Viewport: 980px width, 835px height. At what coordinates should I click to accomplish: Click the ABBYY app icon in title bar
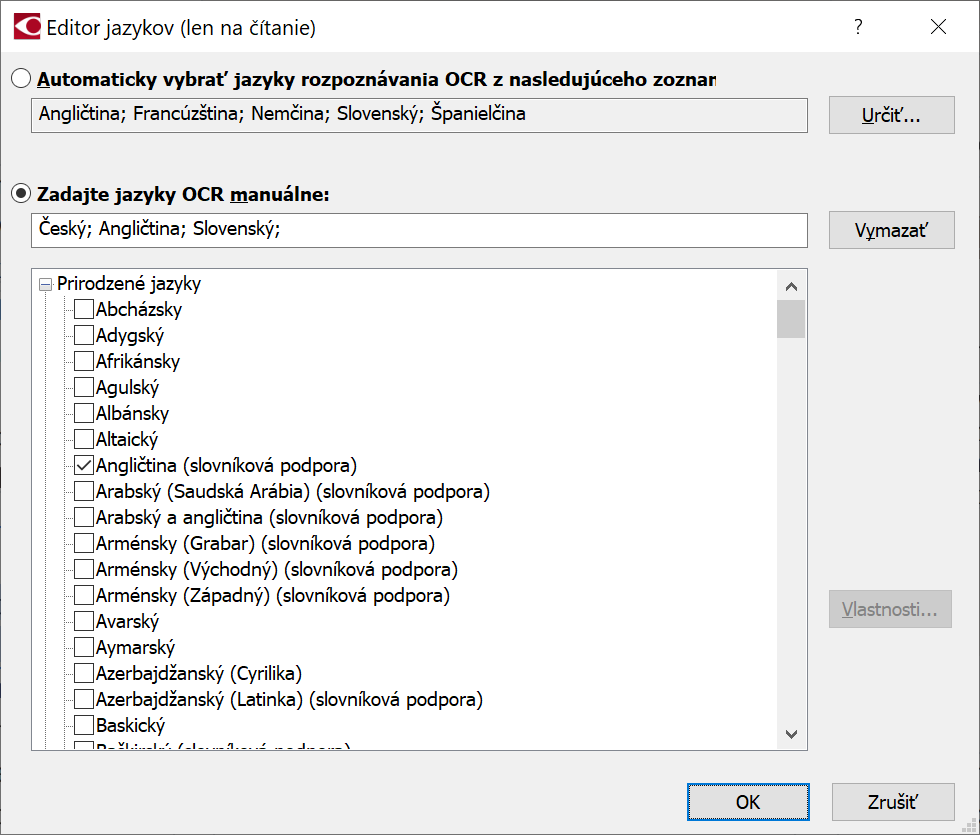(x=27, y=27)
